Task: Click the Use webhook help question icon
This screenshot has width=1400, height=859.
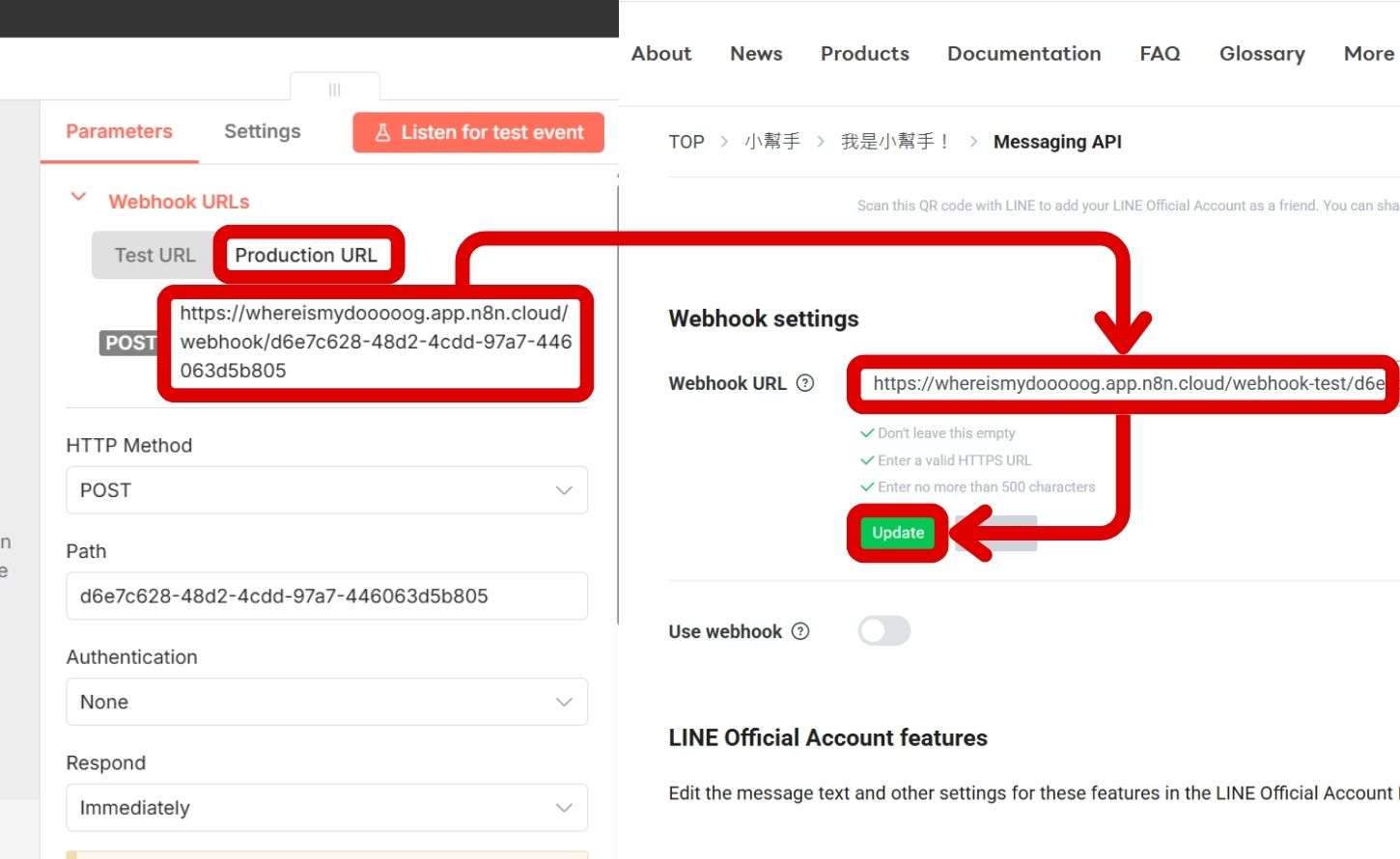Action: (800, 631)
